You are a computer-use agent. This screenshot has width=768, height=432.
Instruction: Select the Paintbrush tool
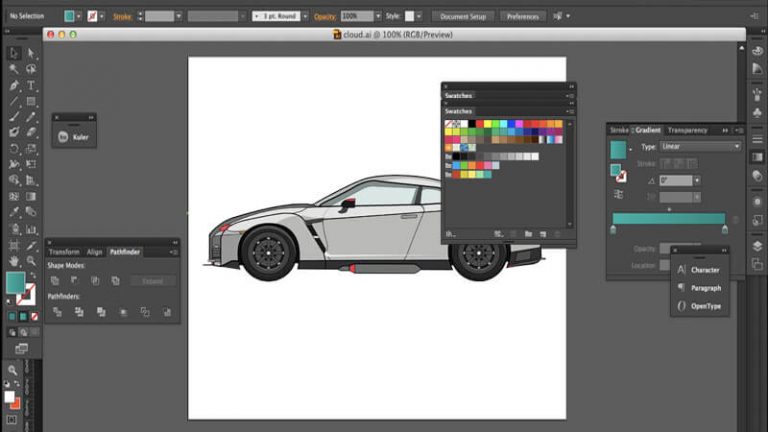(14, 117)
